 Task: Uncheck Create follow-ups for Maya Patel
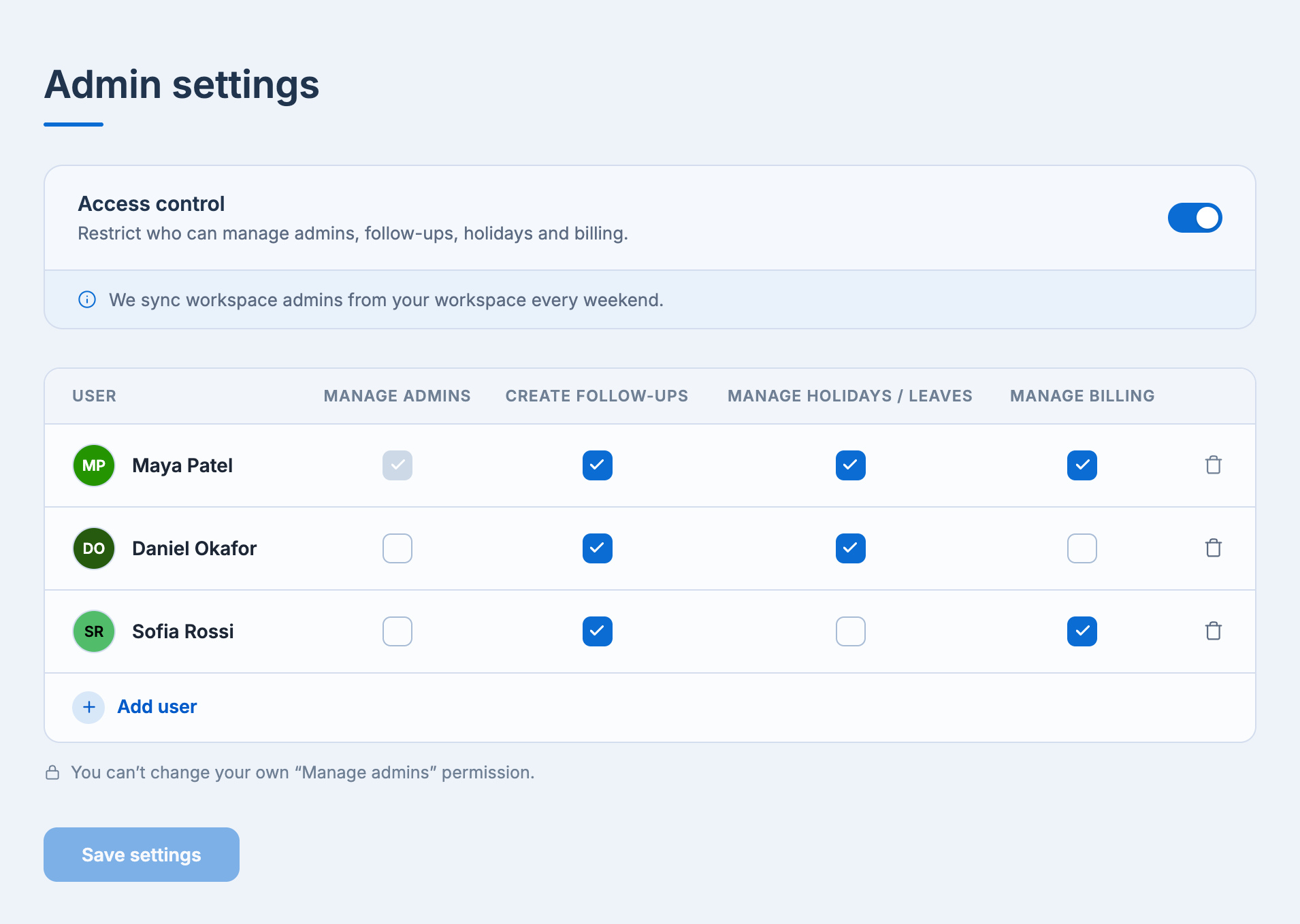598,465
